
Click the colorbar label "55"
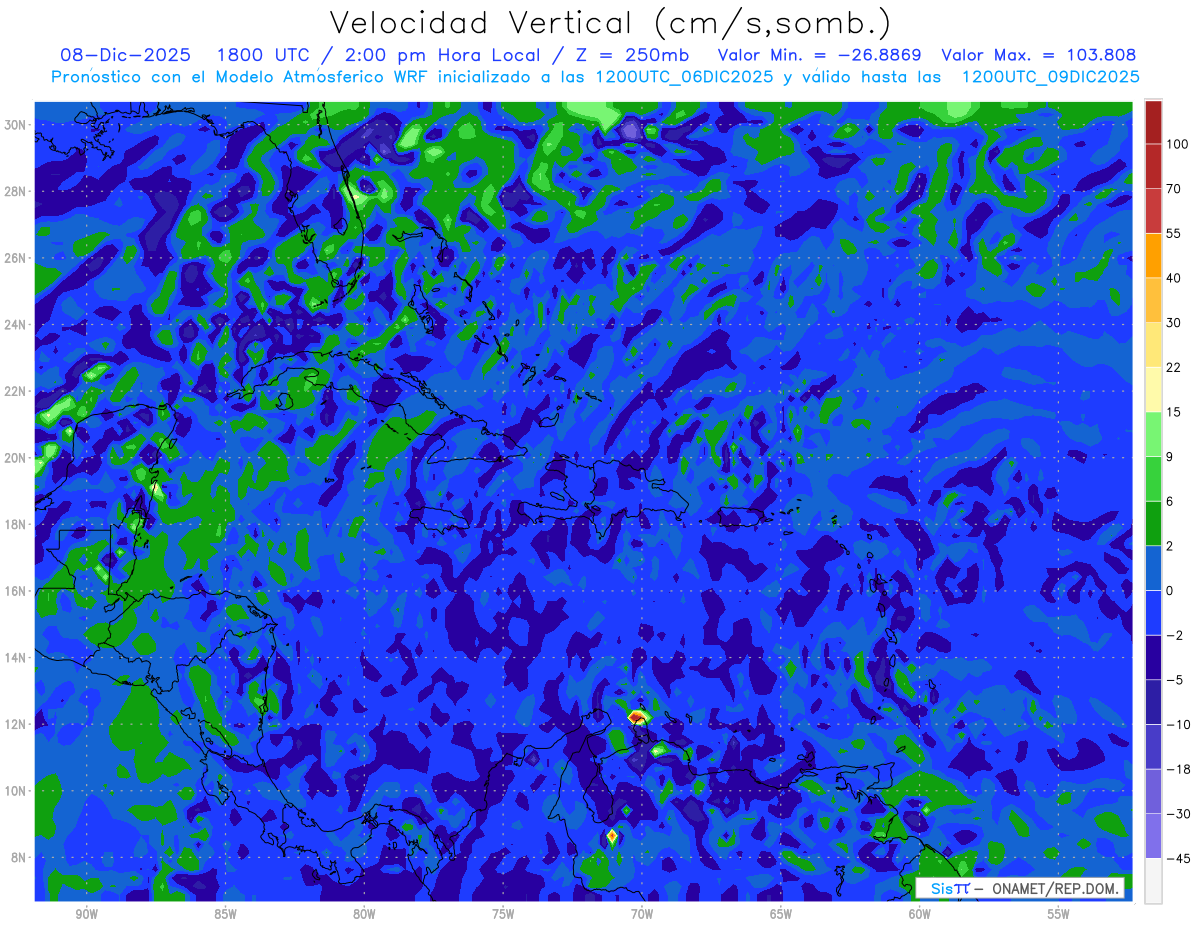point(1174,233)
